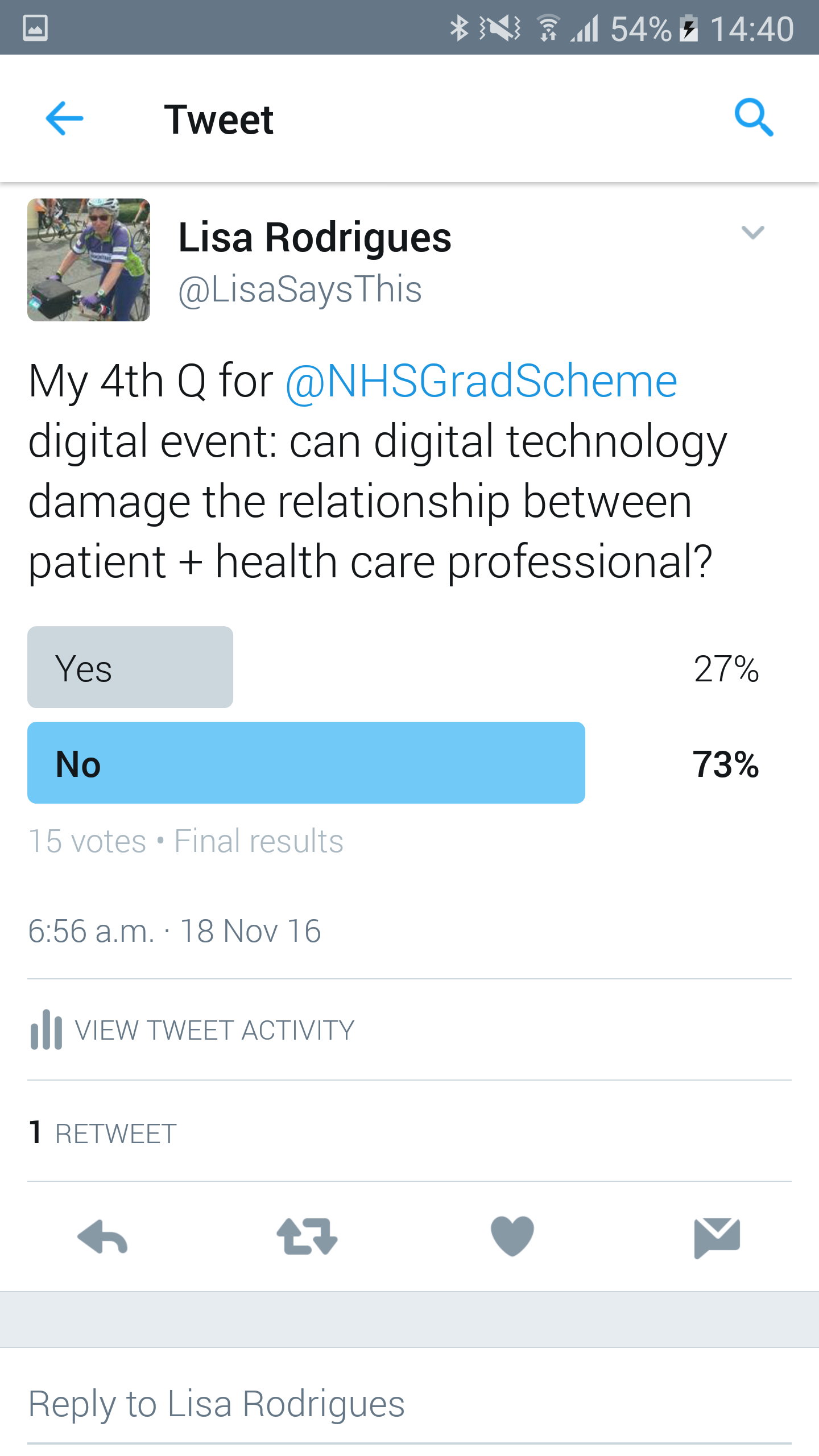The width and height of the screenshot is (819, 1456).
Task: Open search with magnifier icon
Action: (x=754, y=118)
